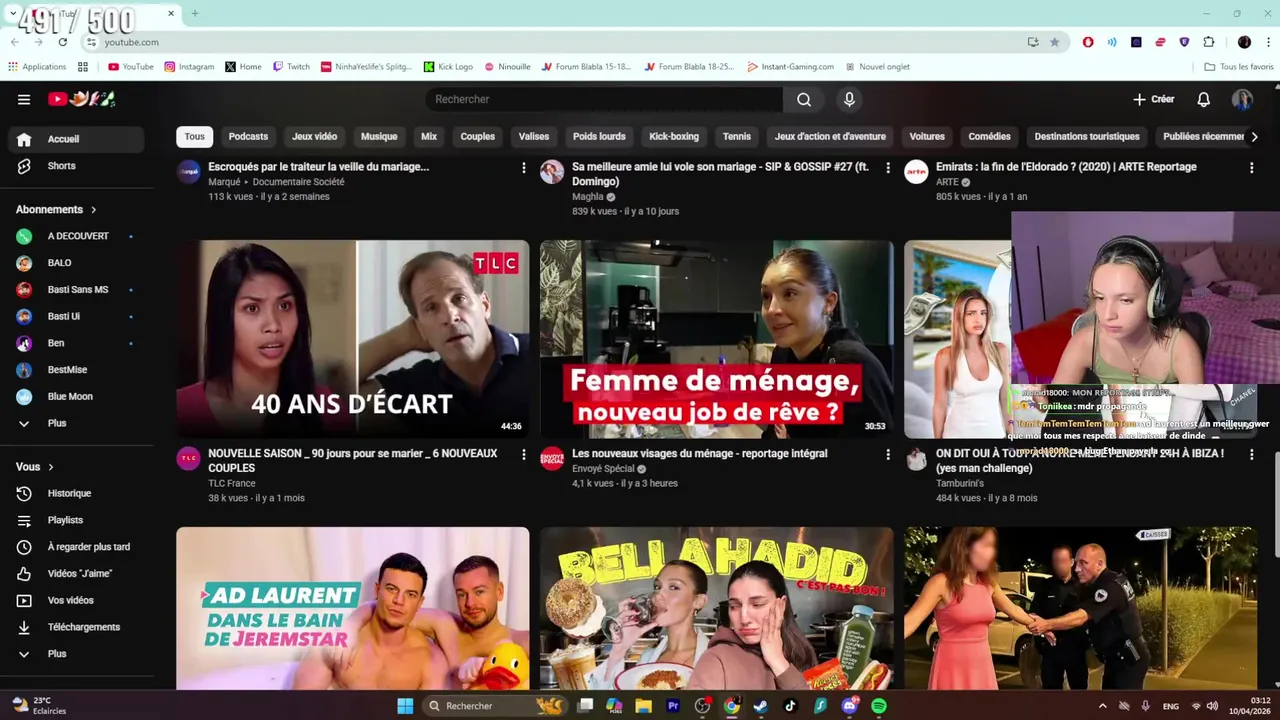Open options for Les nouveaux visages du ménage
The image size is (1280, 720).
pos(887,455)
